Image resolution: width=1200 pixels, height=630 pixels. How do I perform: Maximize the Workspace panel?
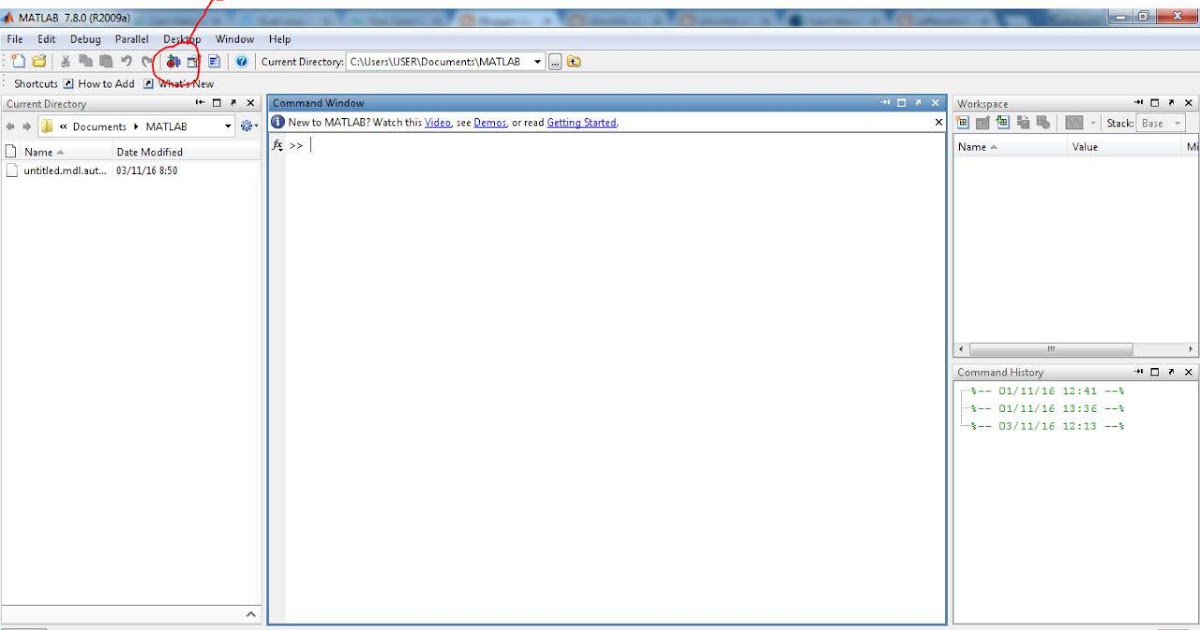(1155, 103)
